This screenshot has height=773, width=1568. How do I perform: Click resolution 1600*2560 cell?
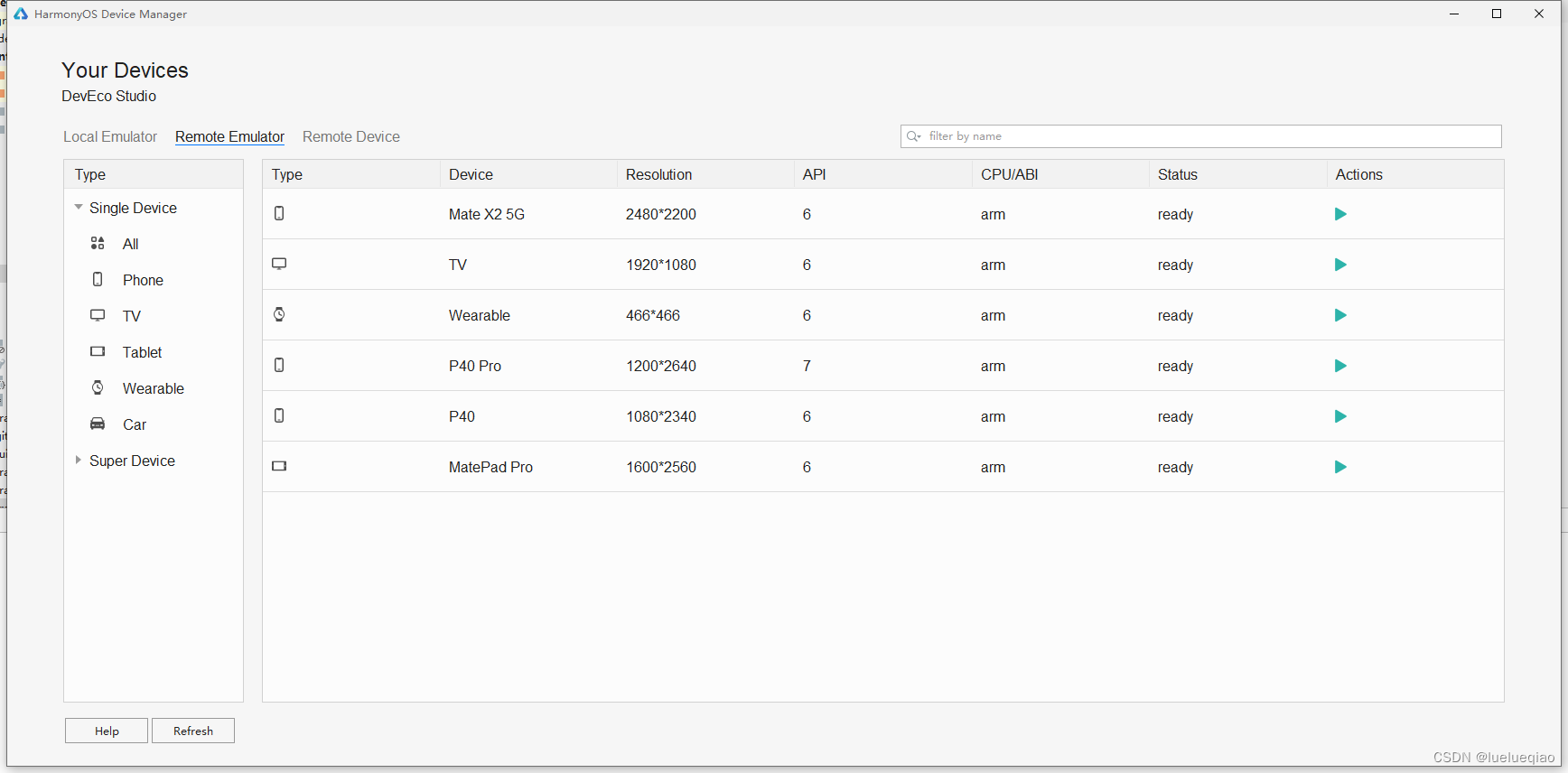[661, 467]
